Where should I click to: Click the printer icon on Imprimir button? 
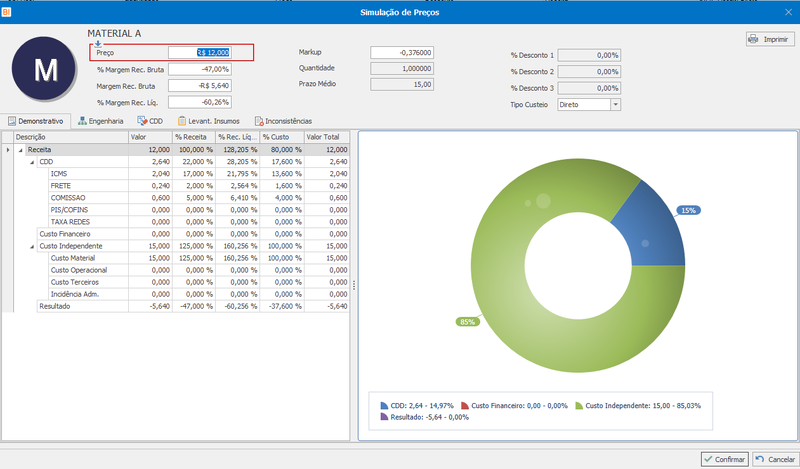click(x=754, y=39)
